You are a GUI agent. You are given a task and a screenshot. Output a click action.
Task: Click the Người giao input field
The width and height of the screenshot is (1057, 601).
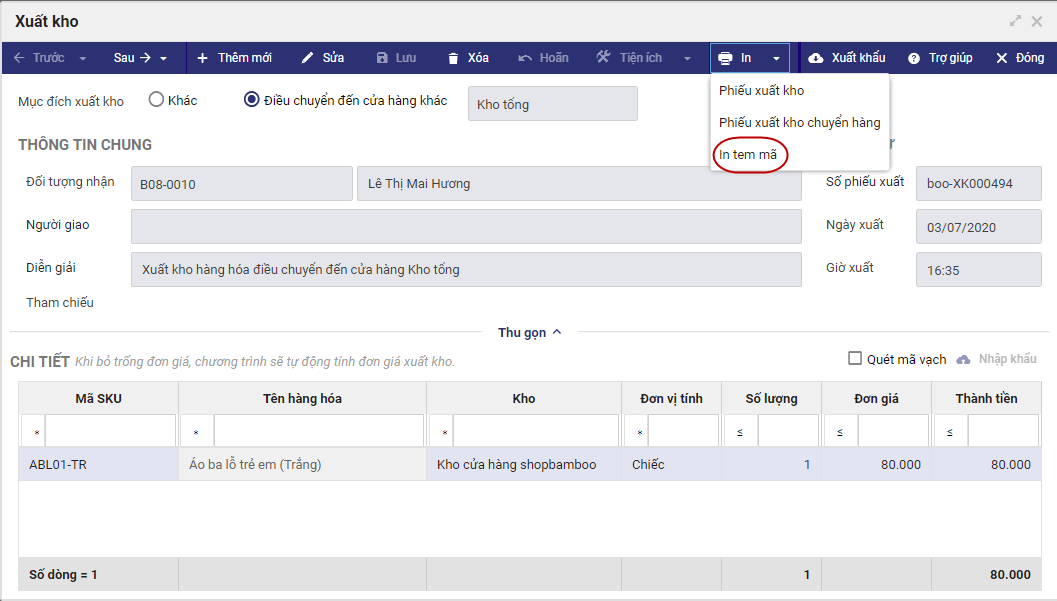click(466, 226)
